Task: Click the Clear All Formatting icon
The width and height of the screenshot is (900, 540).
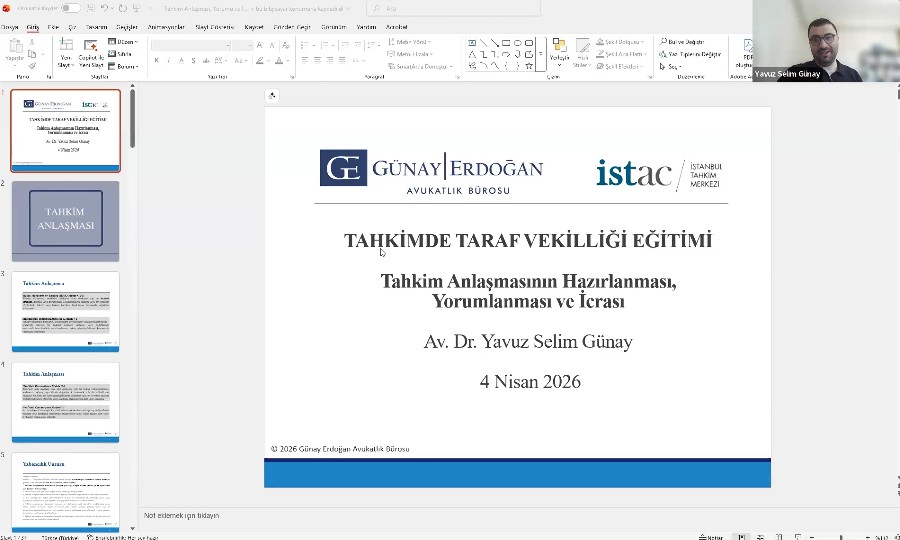Action: [286, 45]
